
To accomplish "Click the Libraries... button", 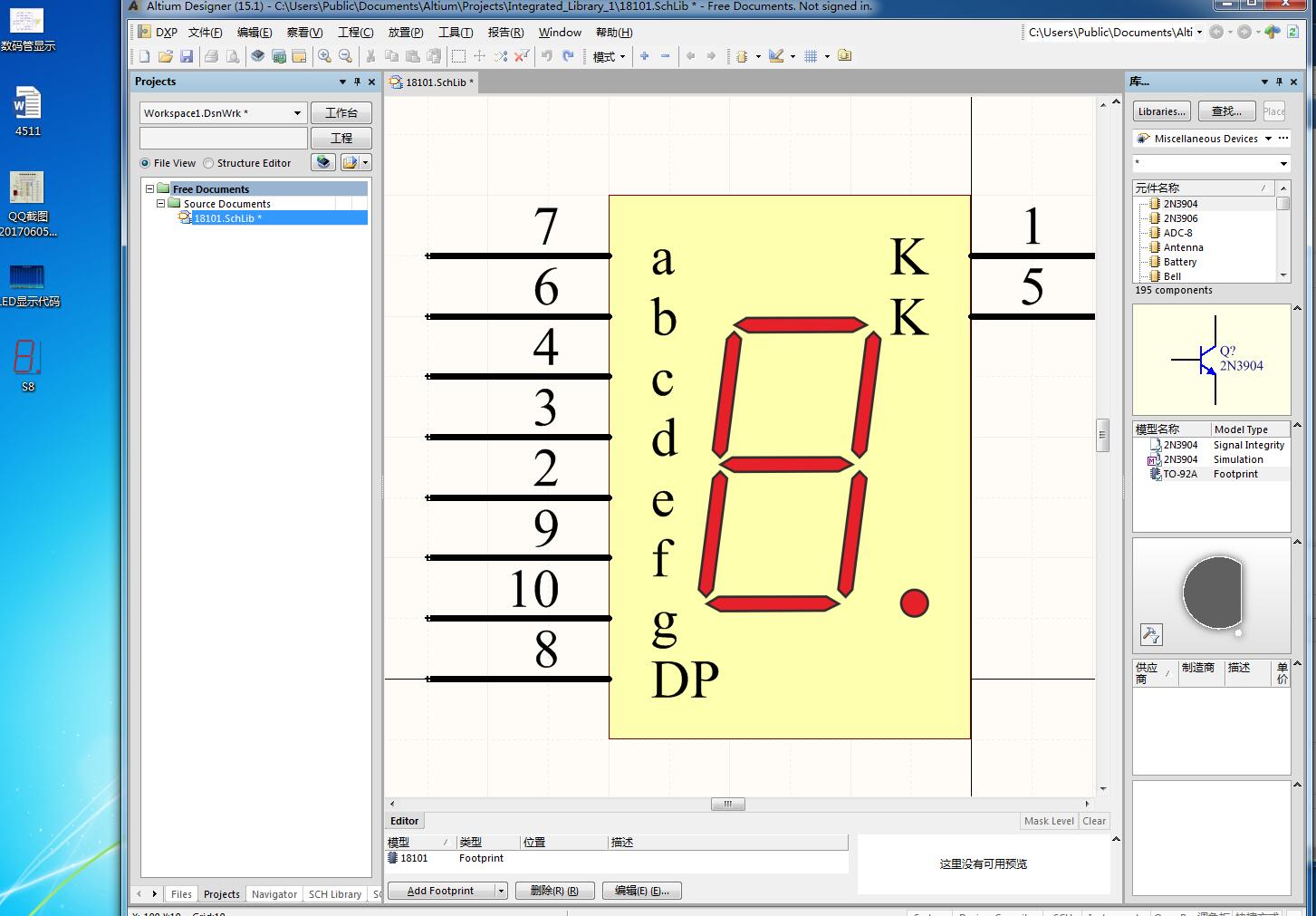I will [1161, 111].
